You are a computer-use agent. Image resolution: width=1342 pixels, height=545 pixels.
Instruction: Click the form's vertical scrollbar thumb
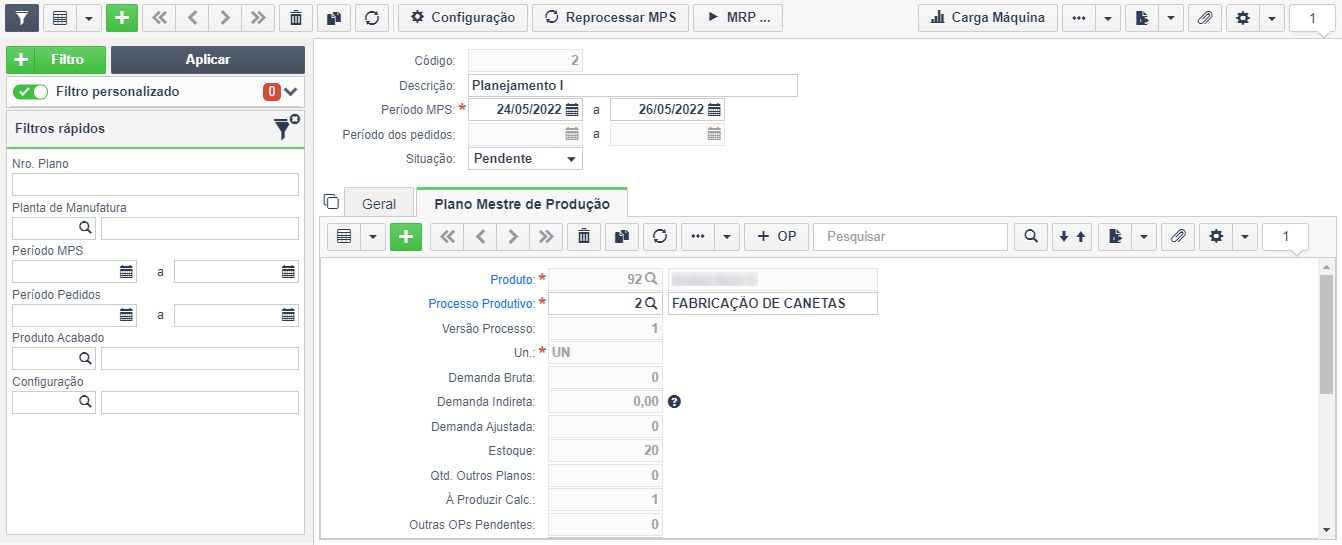[x=1327, y=333]
